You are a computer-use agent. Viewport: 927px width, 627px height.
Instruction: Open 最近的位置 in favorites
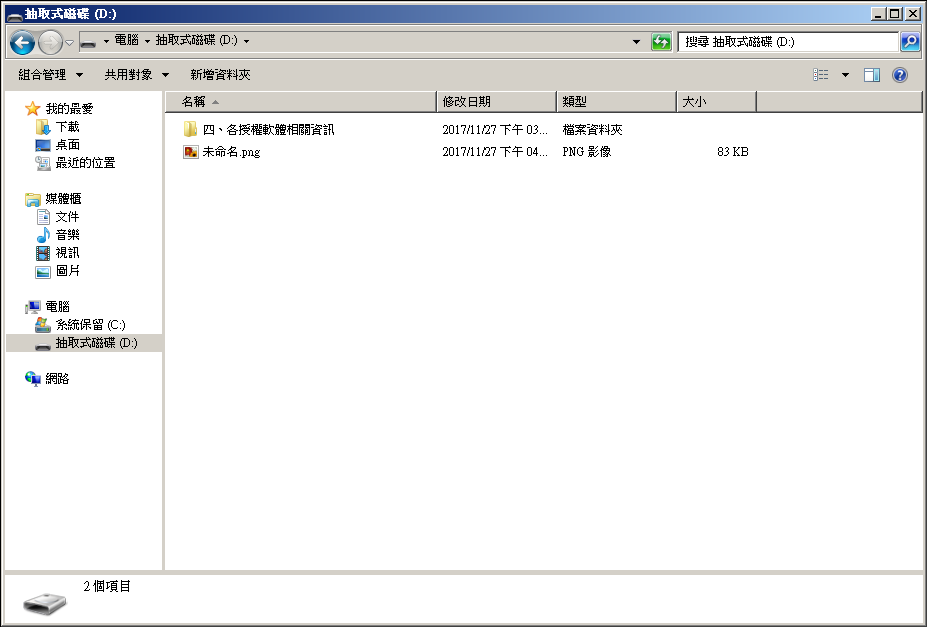(85, 163)
